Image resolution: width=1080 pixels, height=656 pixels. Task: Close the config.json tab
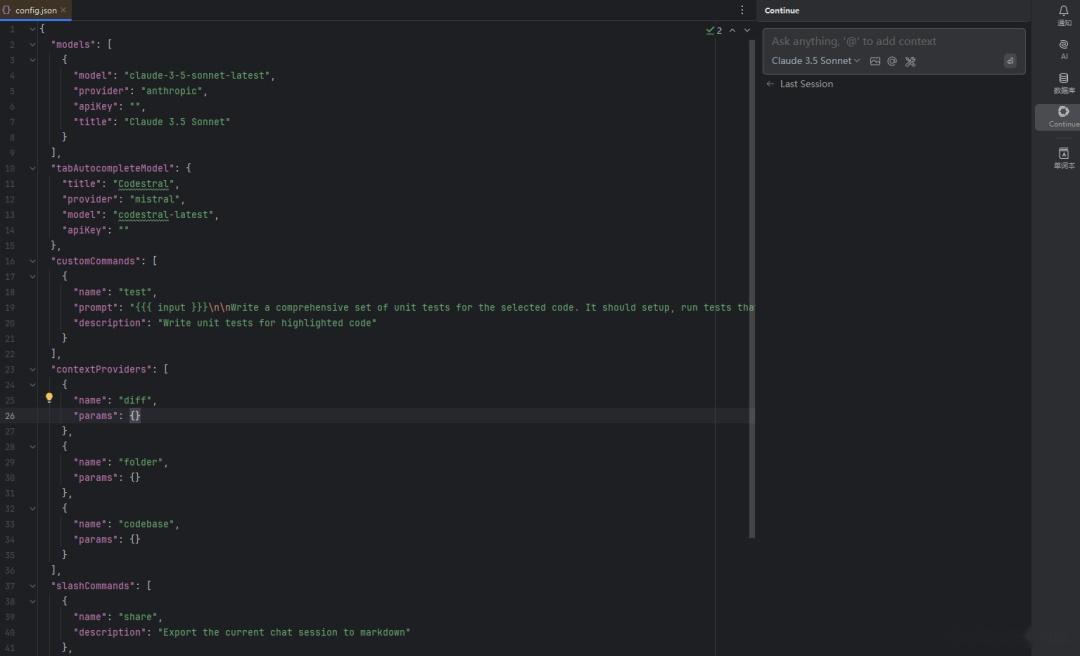(x=65, y=10)
